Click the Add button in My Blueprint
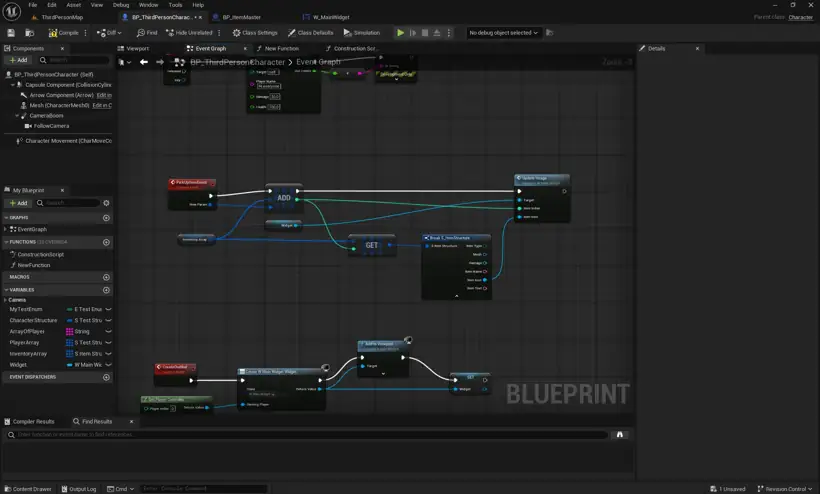Image resolution: width=820 pixels, height=494 pixels. pyautogui.click(x=19, y=203)
